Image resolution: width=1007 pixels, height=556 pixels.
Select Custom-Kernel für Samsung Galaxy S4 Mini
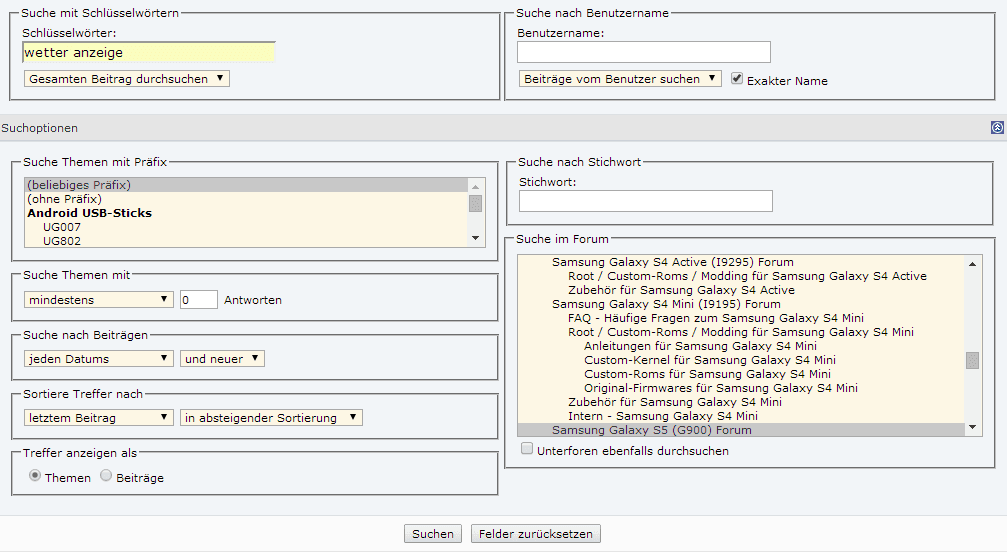pos(741,360)
